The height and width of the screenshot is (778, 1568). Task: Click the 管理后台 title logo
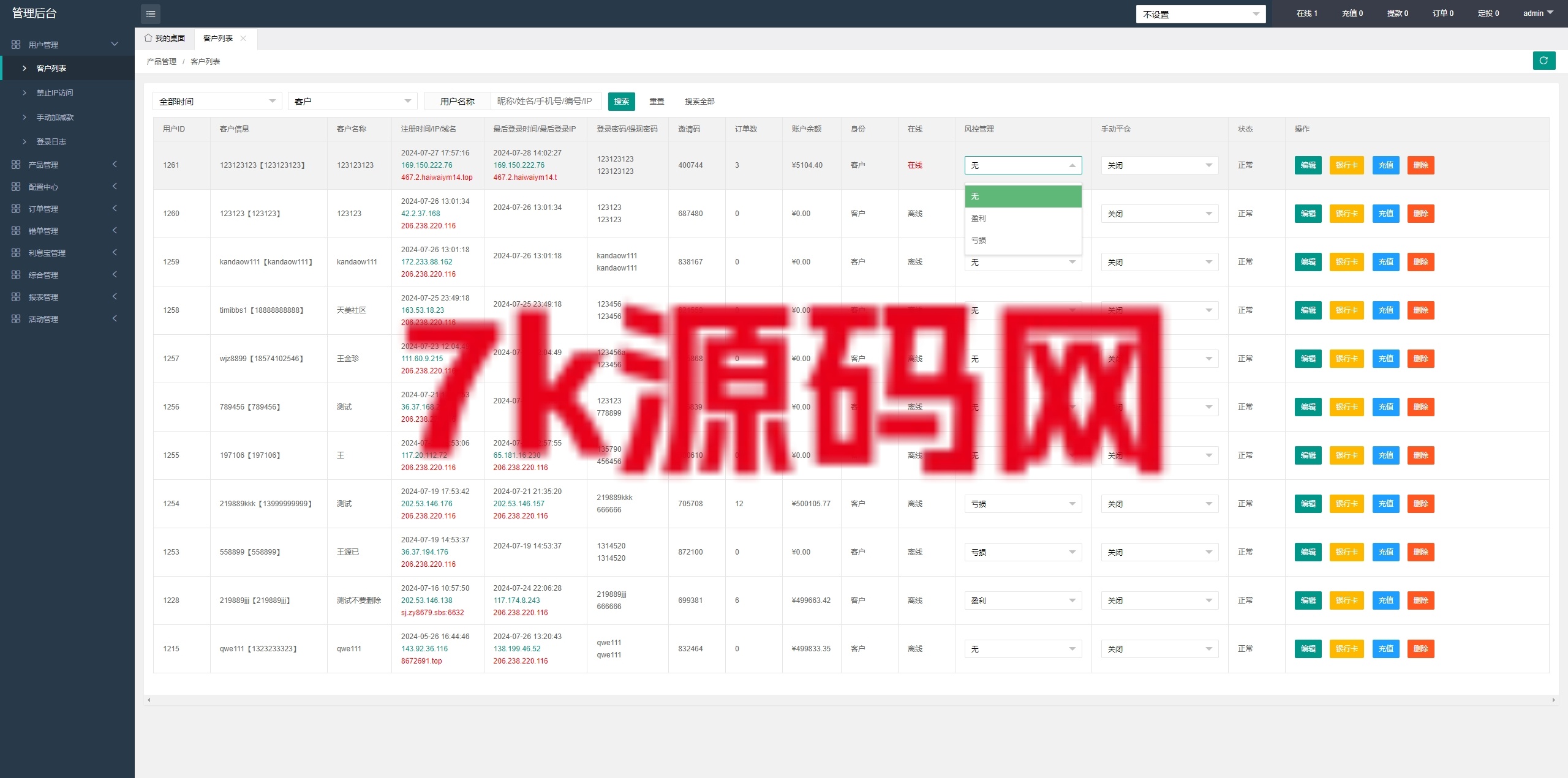pos(34,13)
